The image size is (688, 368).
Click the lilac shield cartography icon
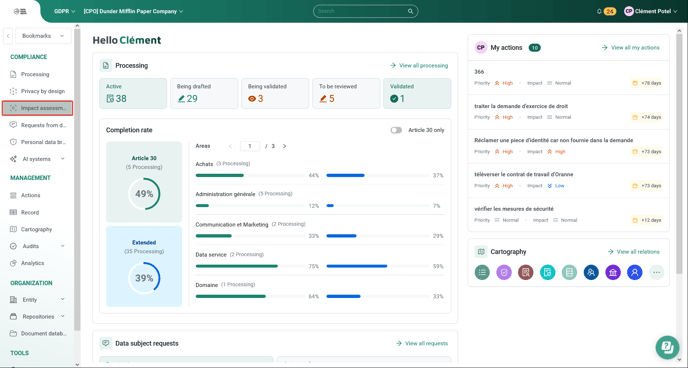(x=504, y=272)
